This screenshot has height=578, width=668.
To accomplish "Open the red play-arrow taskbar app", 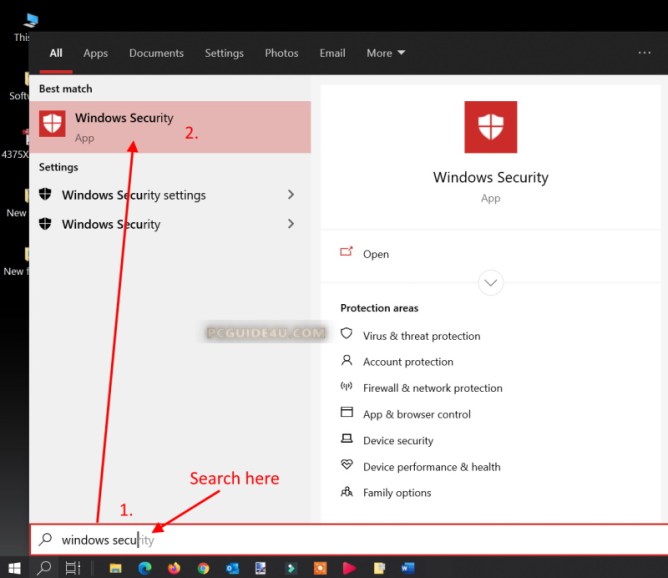I will tap(349, 568).
